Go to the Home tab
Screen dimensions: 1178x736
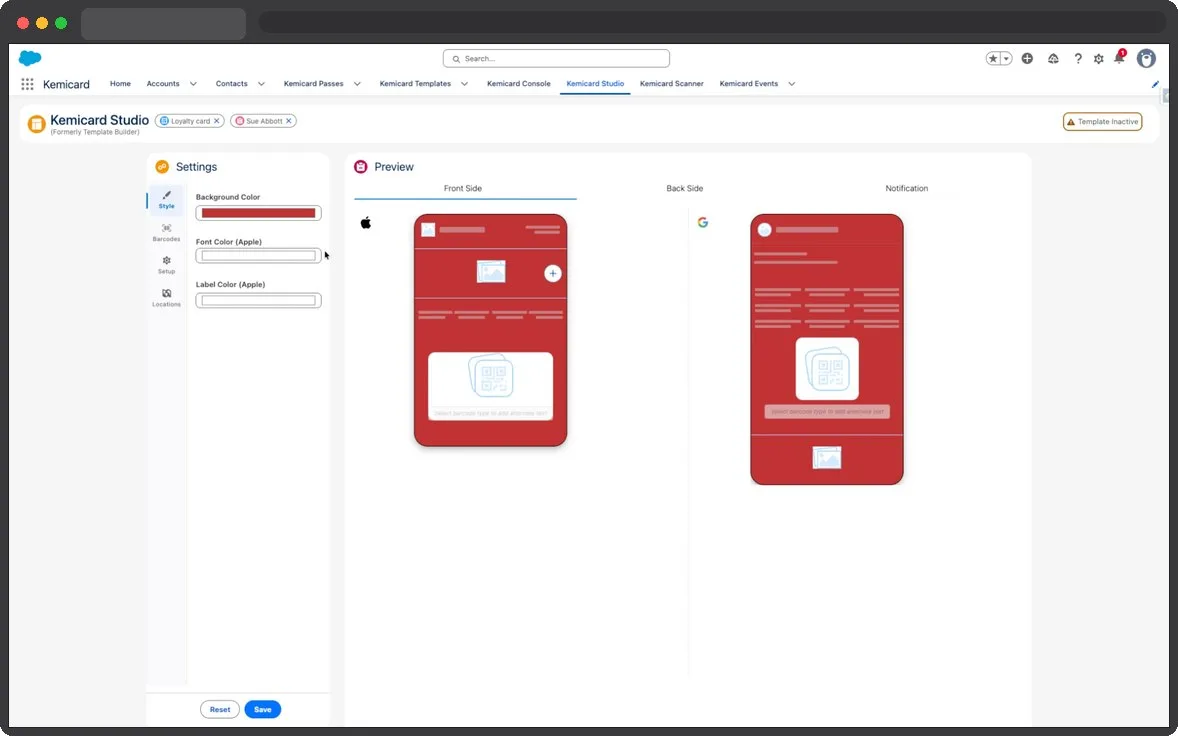pyautogui.click(x=120, y=83)
